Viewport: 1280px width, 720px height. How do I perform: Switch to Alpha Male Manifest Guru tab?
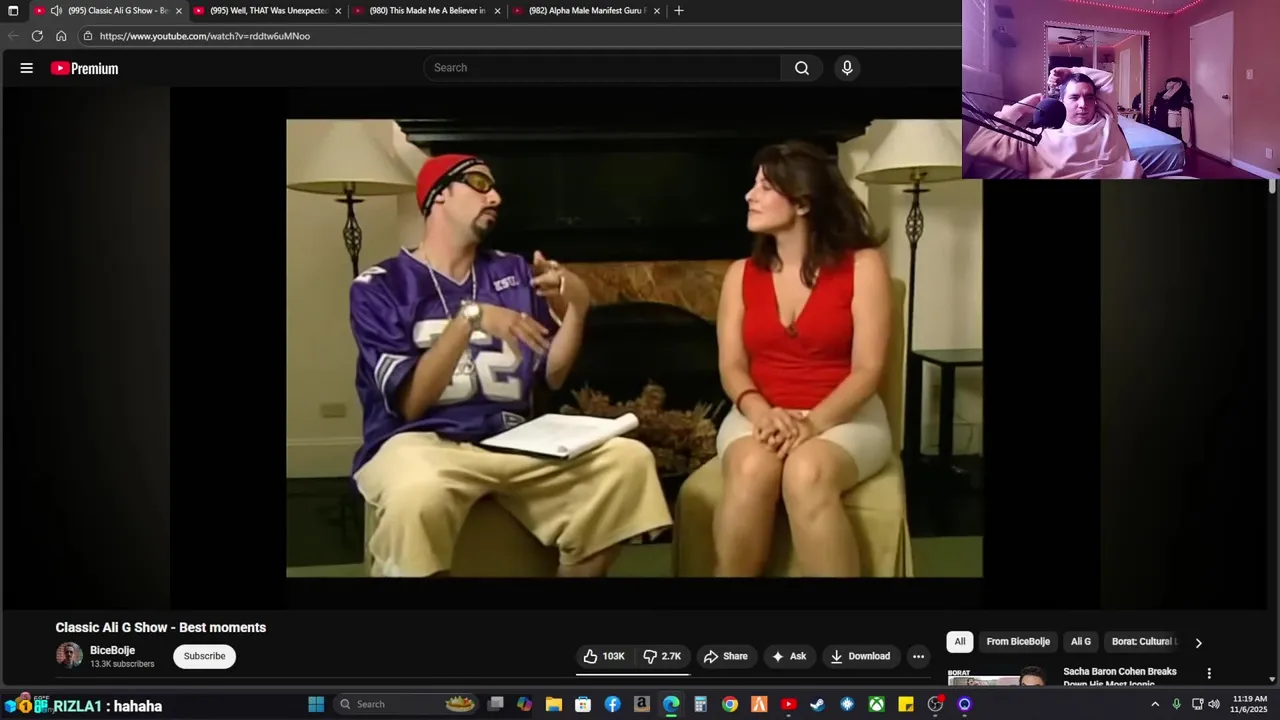tap(587, 11)
